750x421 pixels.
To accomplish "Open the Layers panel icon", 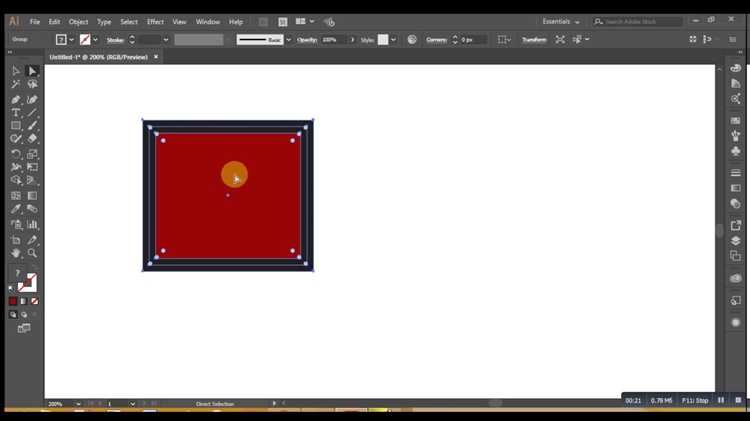I will pyautogui.click(x=736, y=241).
